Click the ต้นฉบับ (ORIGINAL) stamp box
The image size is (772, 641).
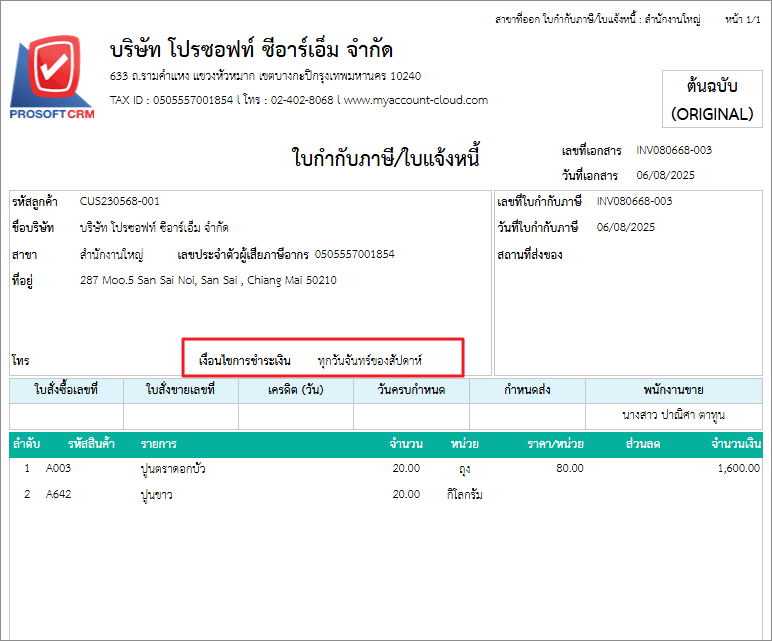tap(711, 100)
